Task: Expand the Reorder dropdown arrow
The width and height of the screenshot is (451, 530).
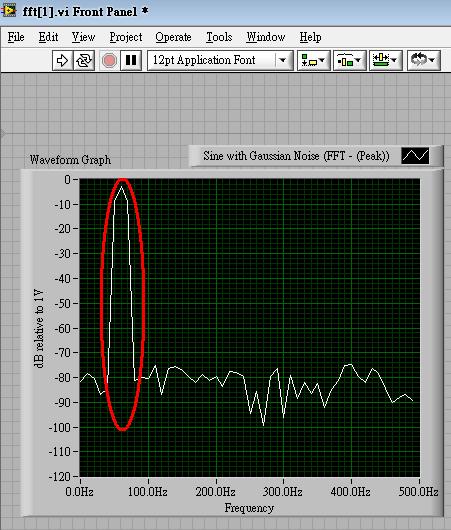Action: click(432, 61)
